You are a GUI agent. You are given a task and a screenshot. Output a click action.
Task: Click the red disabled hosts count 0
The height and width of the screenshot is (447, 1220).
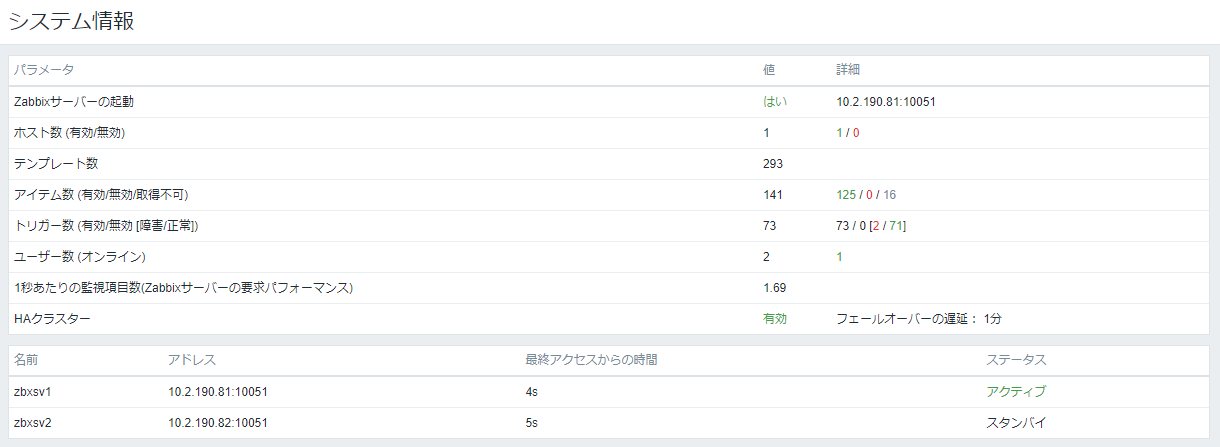pos(857,133)
